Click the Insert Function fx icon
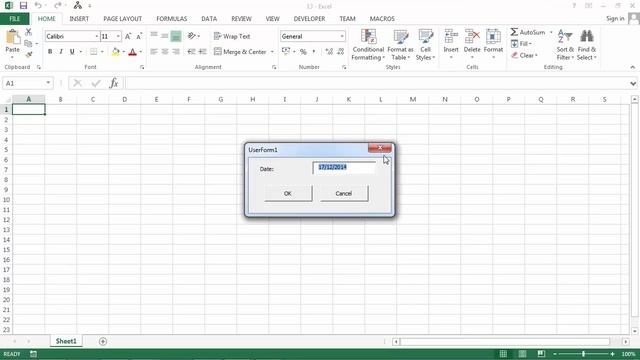 pos(114,83)
